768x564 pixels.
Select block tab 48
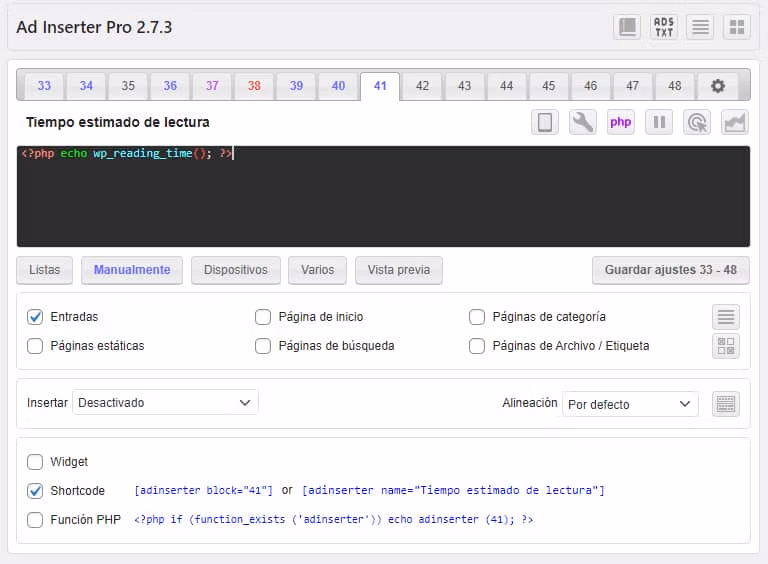pyautogui.click(x=674, y=86)
